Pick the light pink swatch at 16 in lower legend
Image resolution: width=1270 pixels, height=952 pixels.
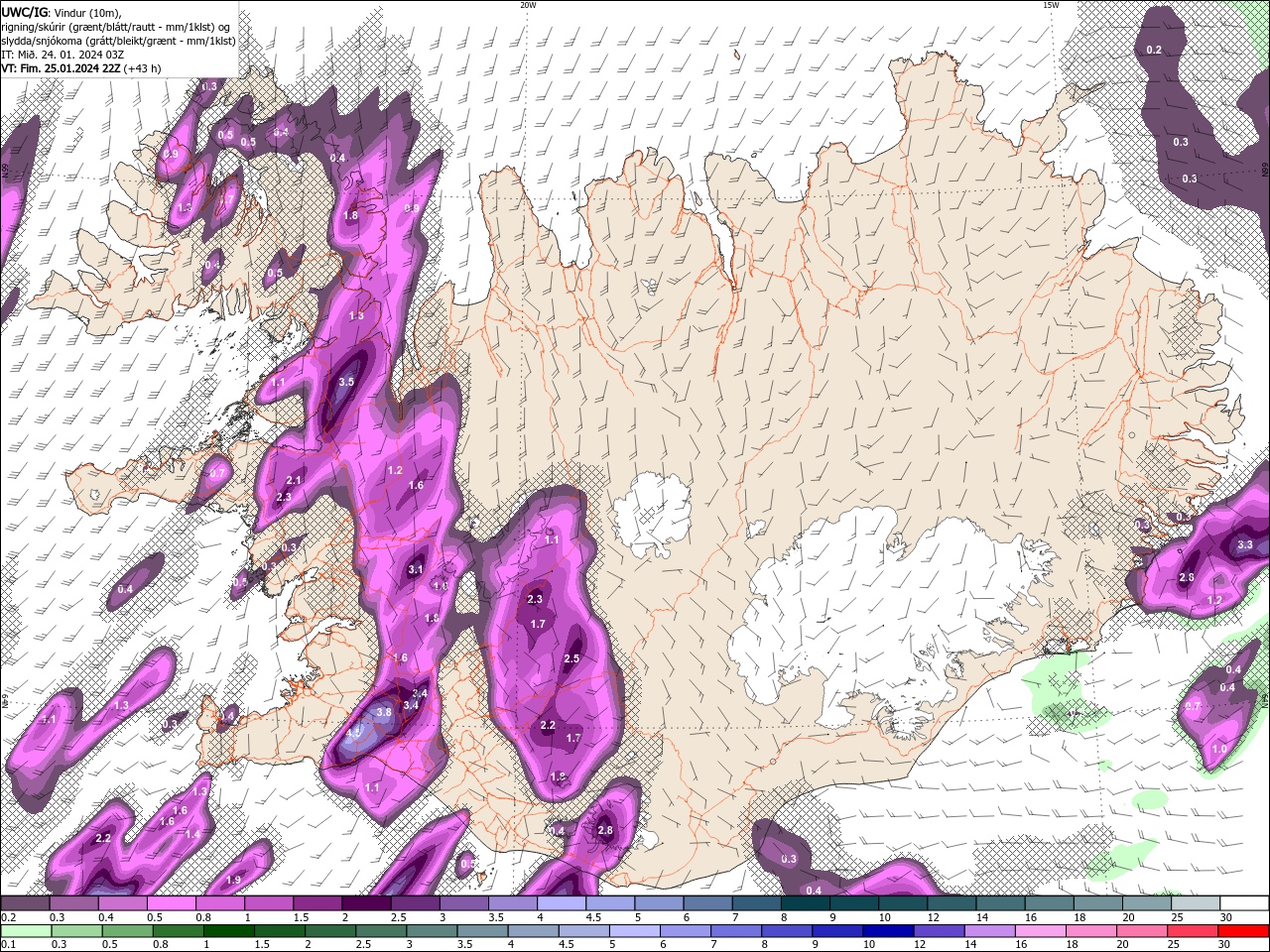pyautogui.click(x=1040, y=931)
